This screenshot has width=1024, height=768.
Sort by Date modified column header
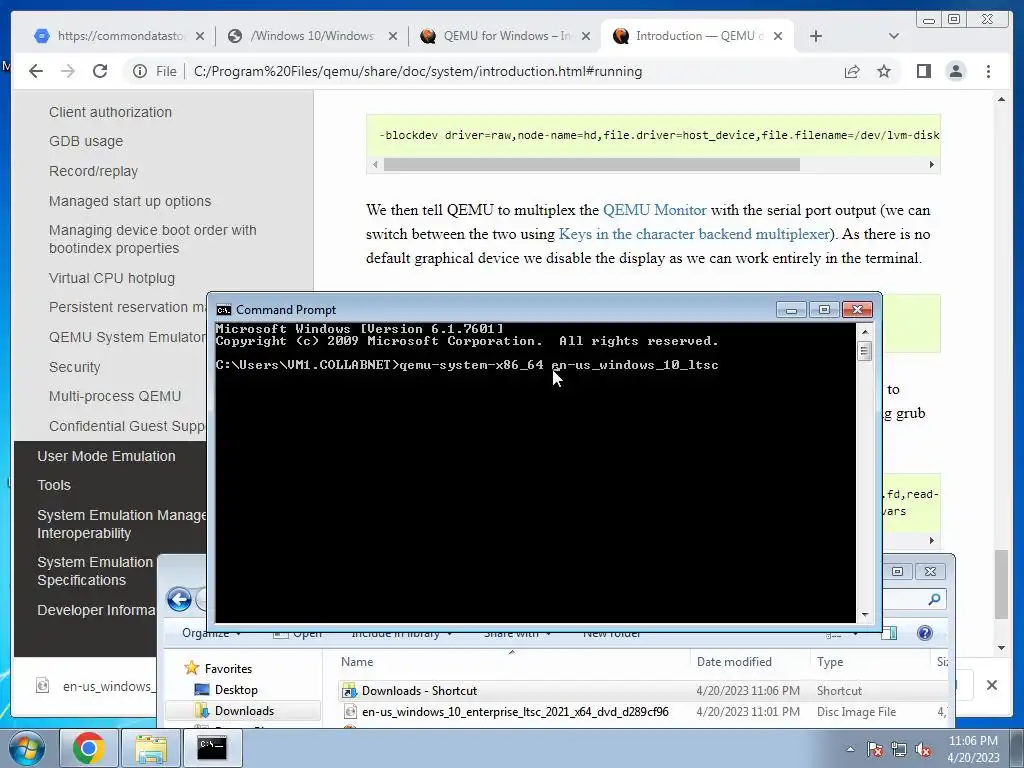coord(750,662)
